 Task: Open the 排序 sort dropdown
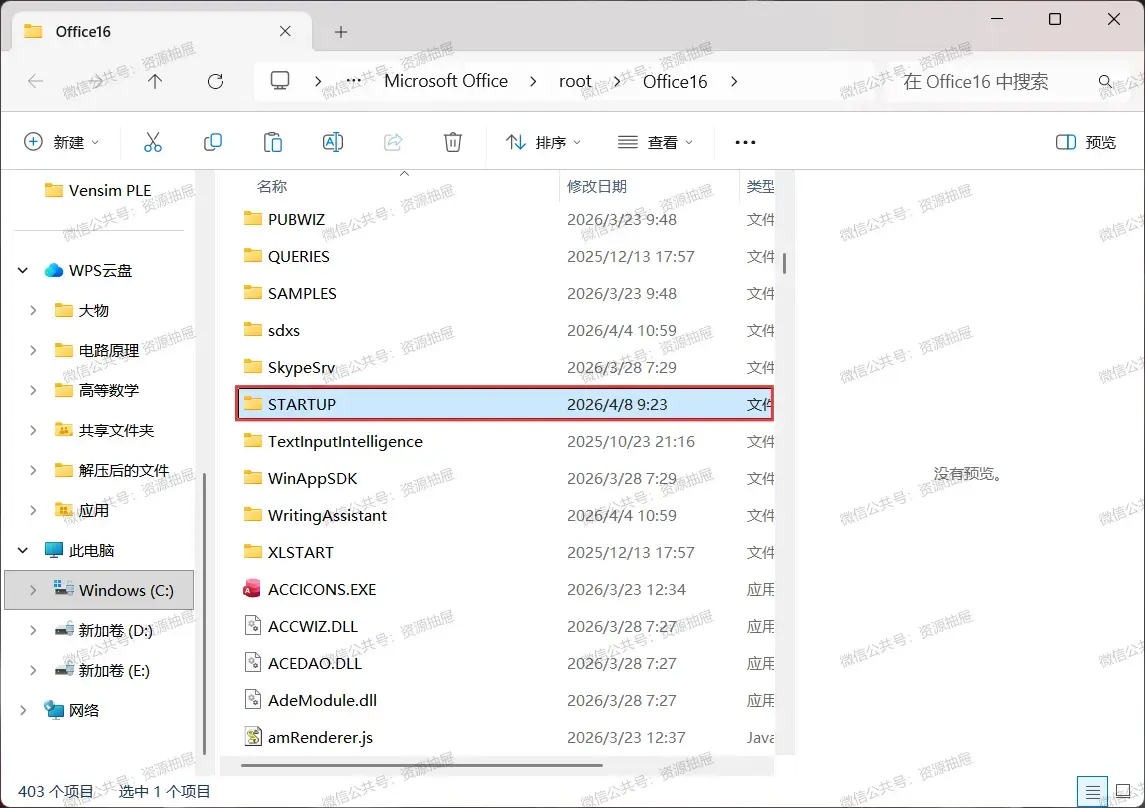(544, 142)
